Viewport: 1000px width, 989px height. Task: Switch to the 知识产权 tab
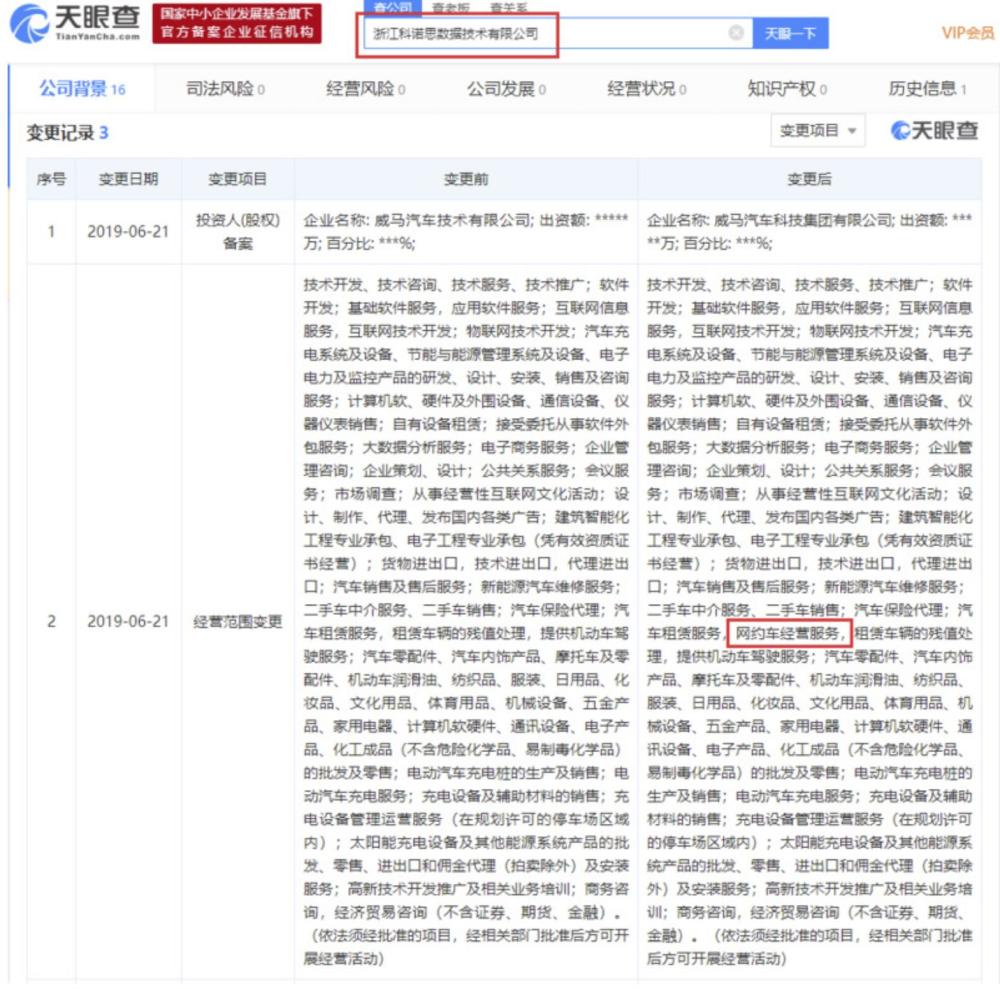(787, 89)
